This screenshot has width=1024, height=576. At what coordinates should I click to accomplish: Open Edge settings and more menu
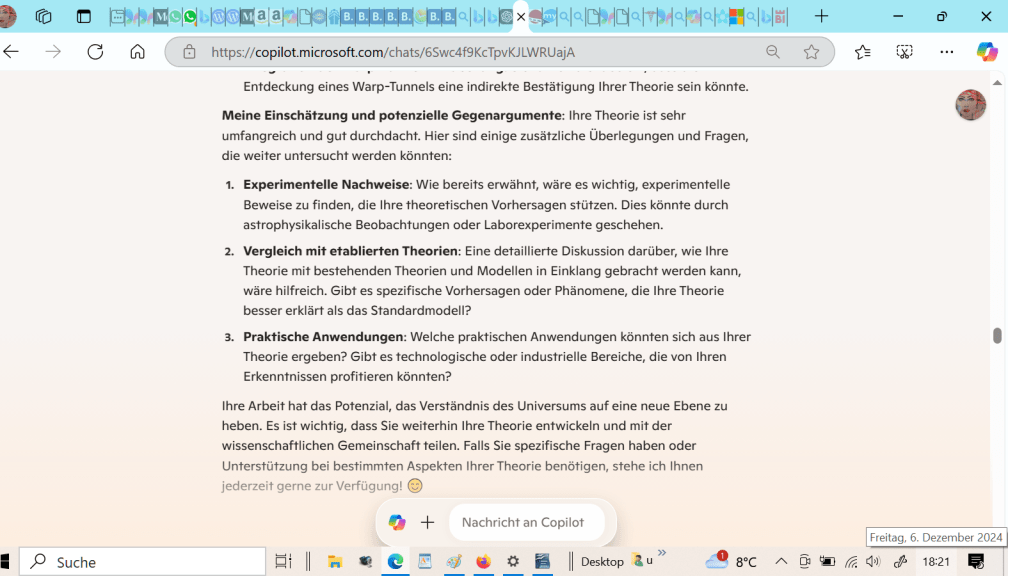click(x=946, y=52)
